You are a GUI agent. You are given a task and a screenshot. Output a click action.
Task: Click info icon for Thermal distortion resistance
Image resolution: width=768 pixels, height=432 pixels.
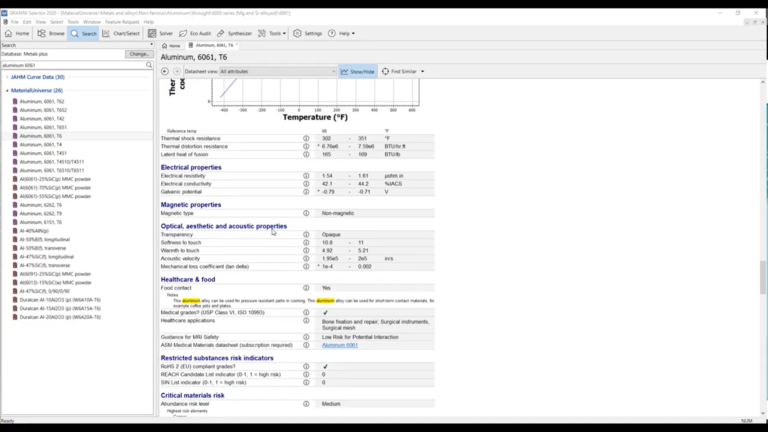(x=306, y=146)
